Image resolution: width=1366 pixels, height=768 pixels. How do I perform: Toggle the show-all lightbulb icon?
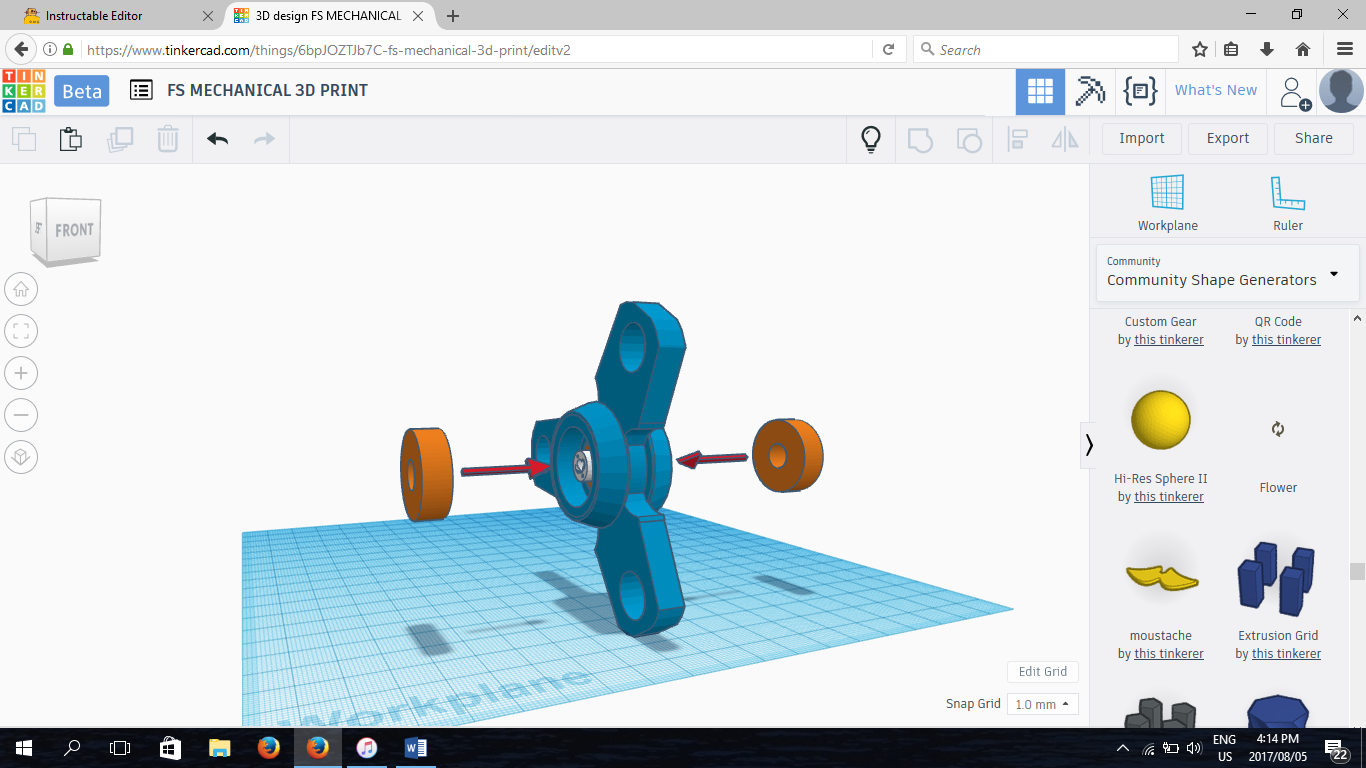[x=871, y=139]
